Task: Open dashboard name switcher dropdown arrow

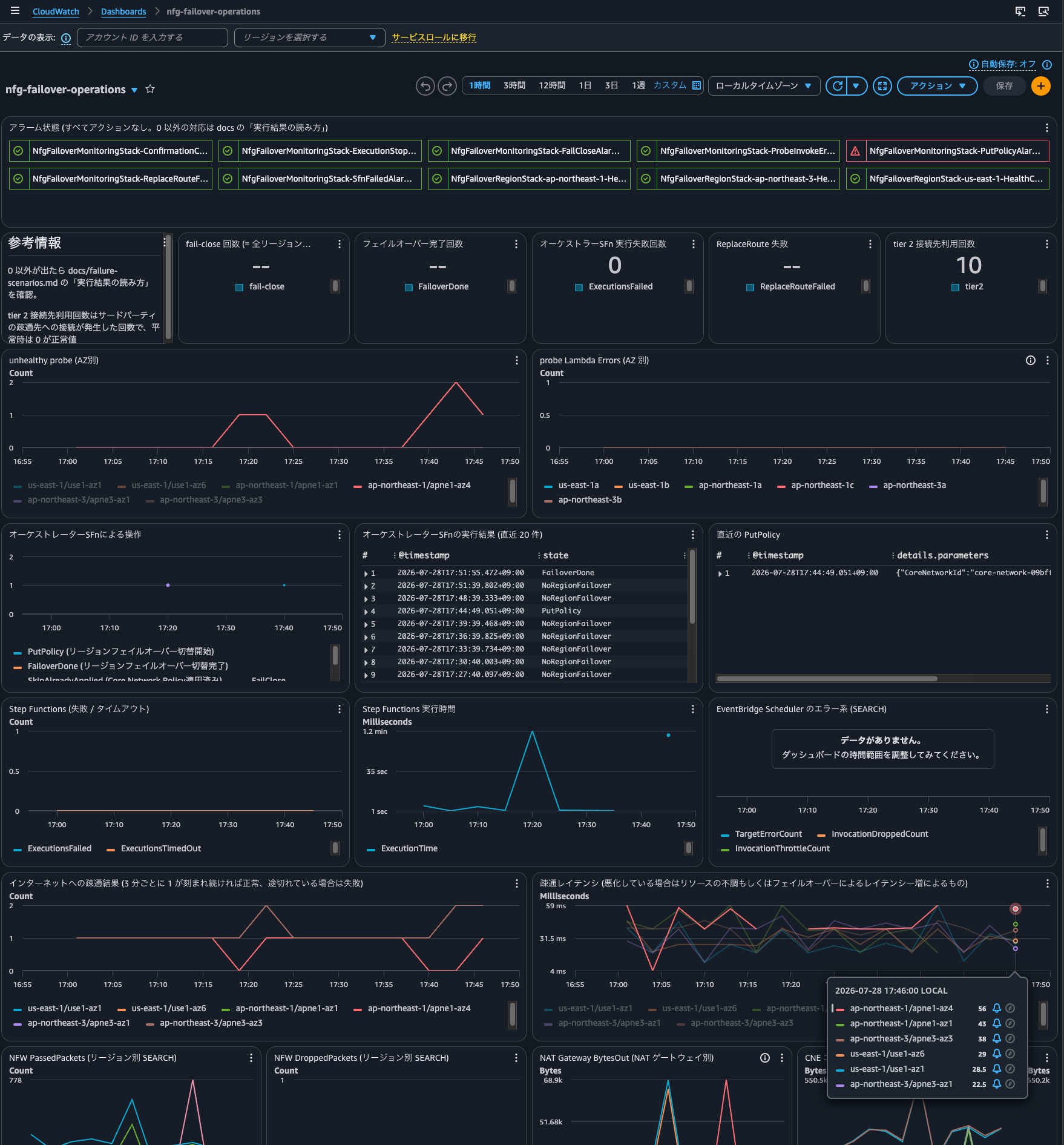Action: point(134,90)
